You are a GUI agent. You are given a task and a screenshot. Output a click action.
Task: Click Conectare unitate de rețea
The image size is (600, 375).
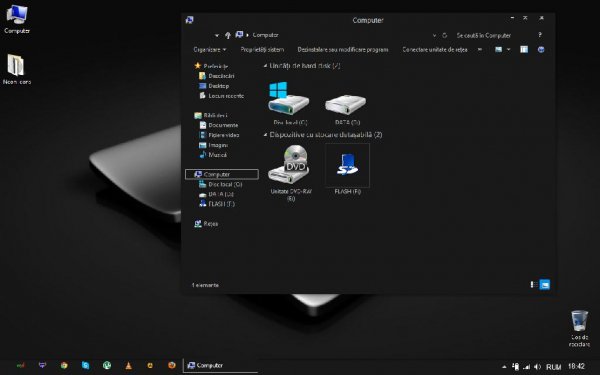pos(435,49)
